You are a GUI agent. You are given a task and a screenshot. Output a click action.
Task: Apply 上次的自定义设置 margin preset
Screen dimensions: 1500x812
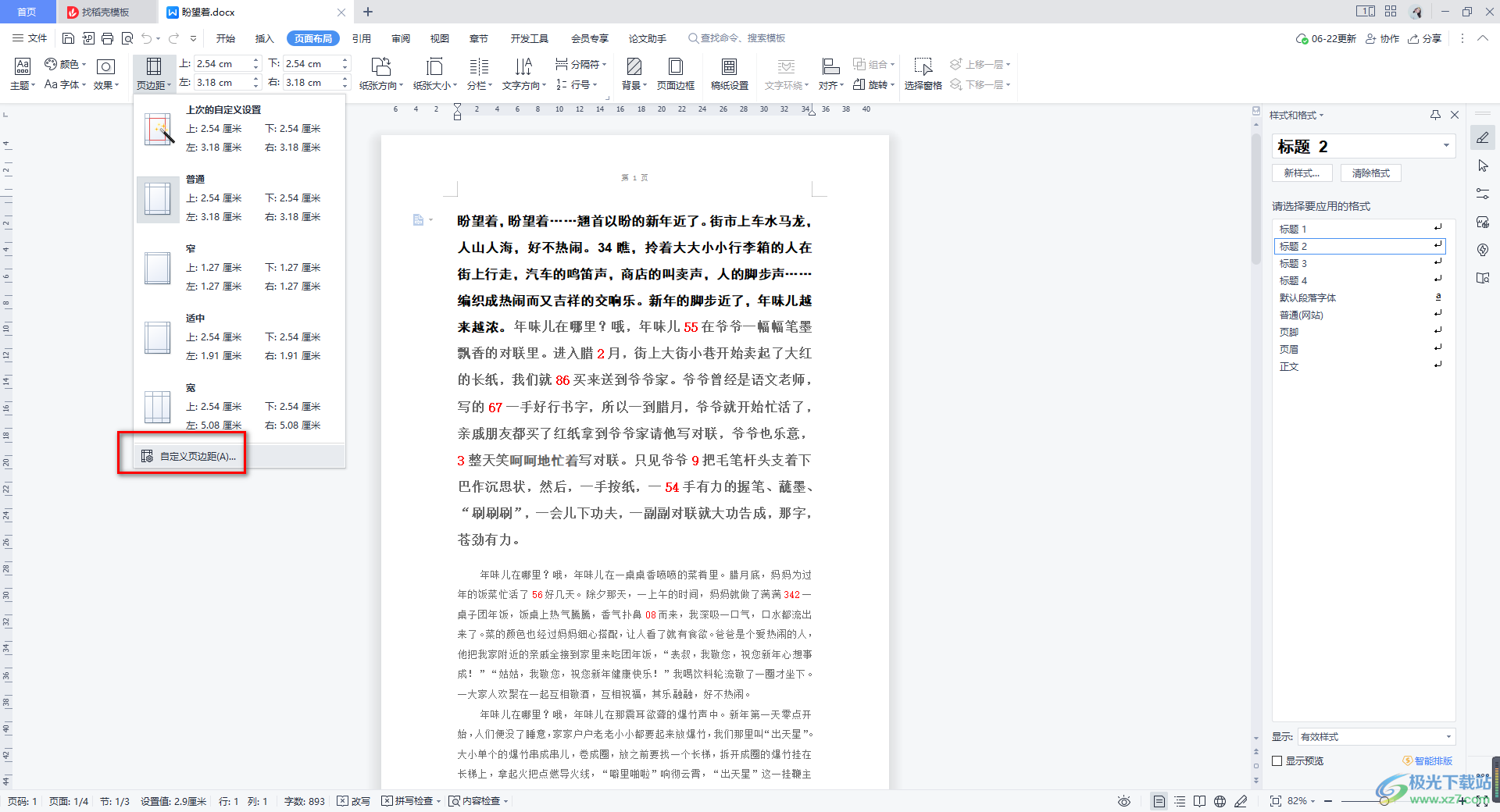[239, 130]
